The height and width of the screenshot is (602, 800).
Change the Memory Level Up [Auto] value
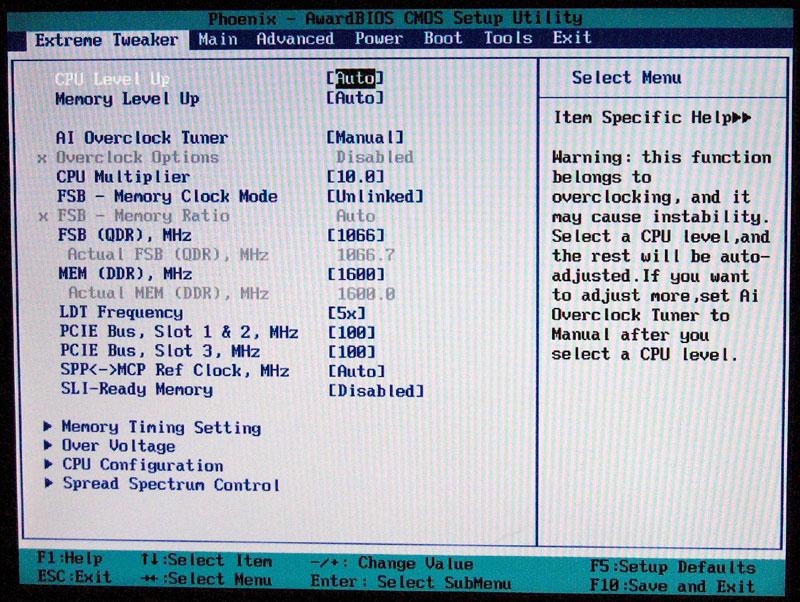355,97
